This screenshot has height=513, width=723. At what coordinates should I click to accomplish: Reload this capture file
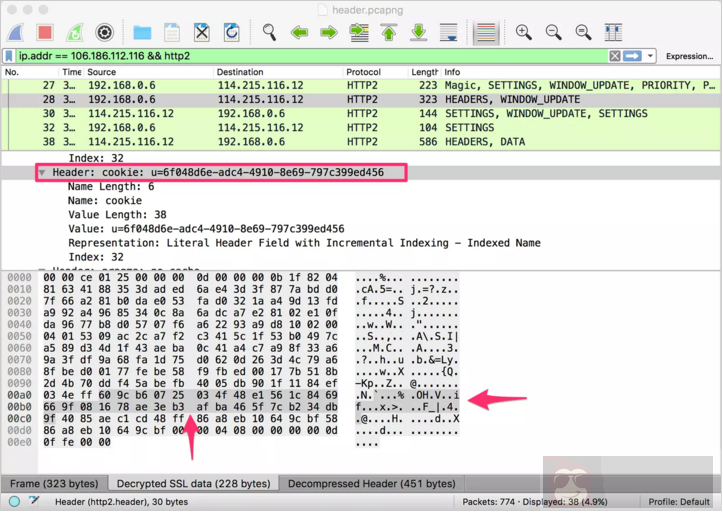[x=231, y=32]
